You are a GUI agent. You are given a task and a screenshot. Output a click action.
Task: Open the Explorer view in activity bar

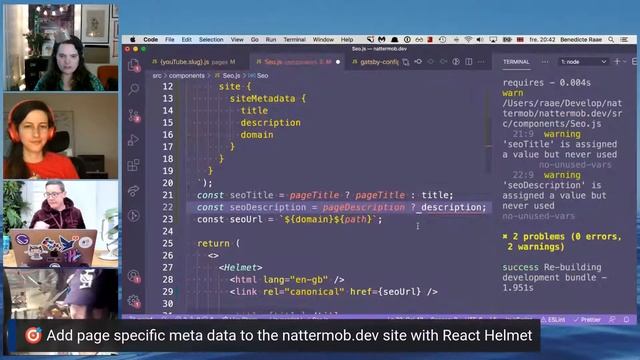(133, 65)
